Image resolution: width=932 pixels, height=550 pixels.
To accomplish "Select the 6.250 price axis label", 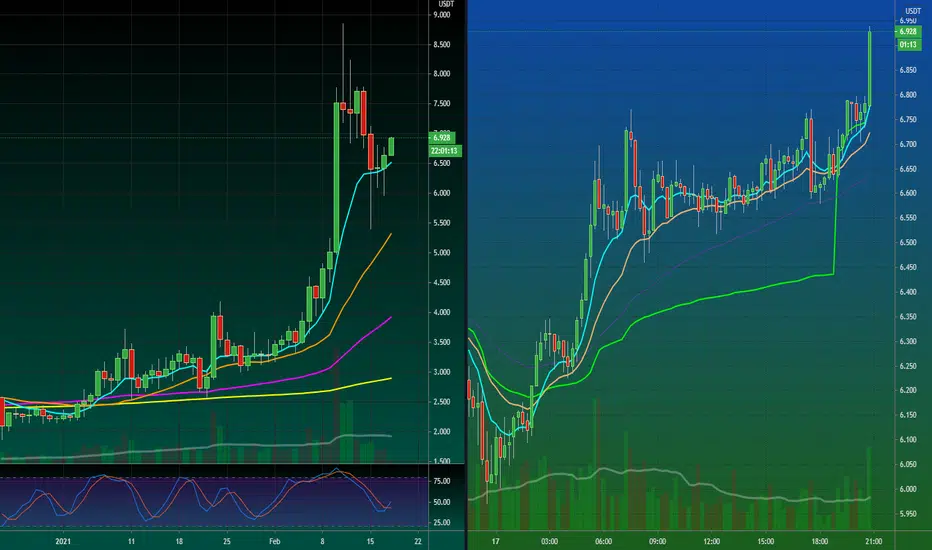I will coord(908,366).
